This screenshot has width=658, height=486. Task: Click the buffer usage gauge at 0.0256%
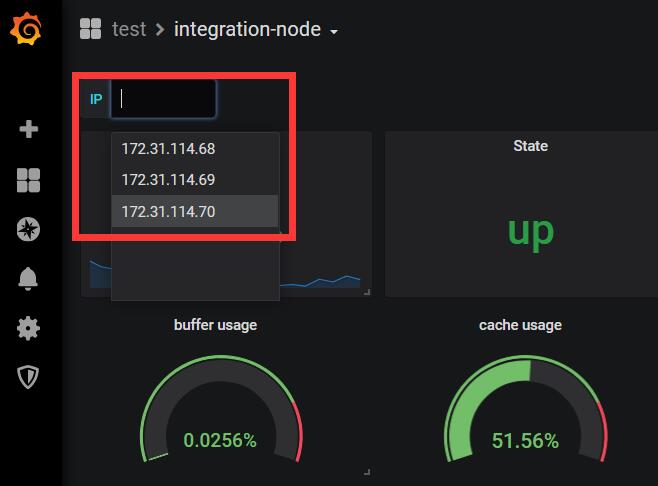(220, 420)
